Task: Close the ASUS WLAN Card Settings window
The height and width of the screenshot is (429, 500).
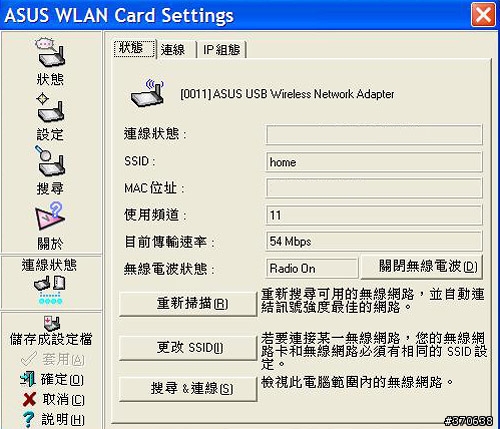Action: 483,15
